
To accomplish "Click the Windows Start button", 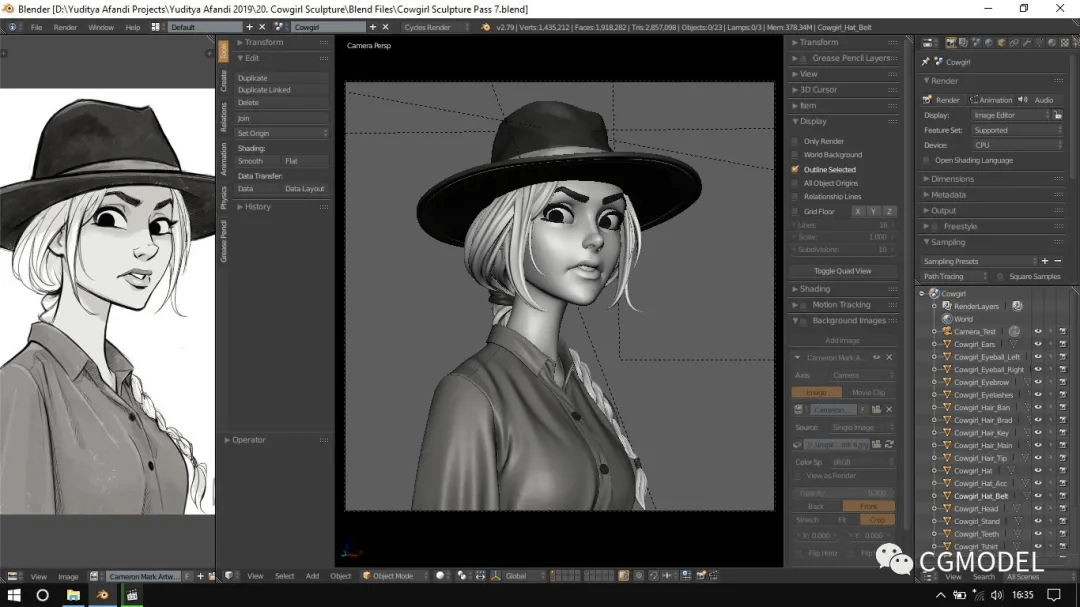I will (14, 595).
